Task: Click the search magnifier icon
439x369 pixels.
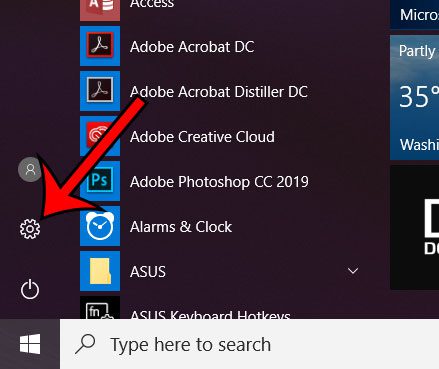Action: click(x=85, y=344)
